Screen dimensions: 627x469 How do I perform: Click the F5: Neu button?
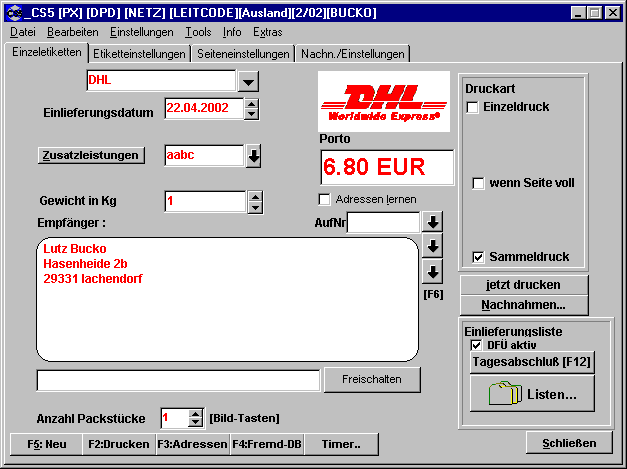pos(46,444)
